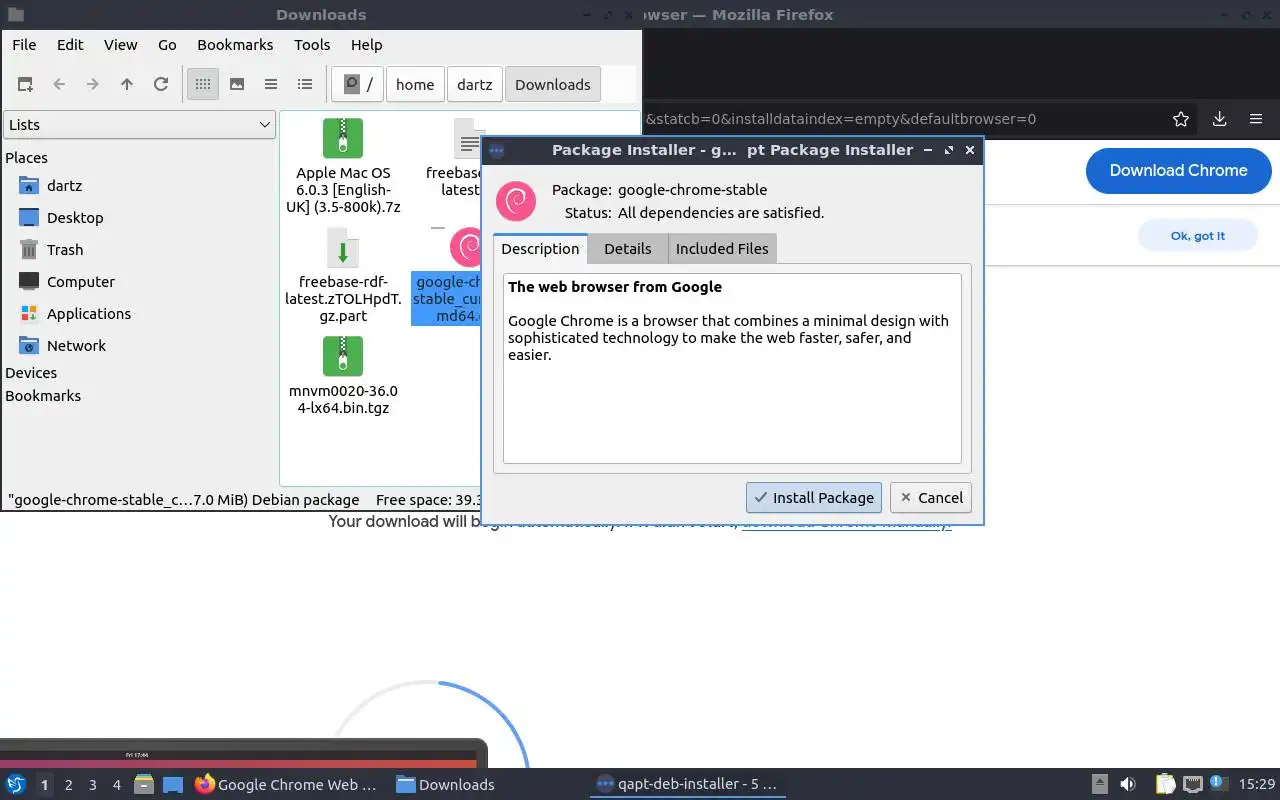This screenshot has width=1280, height=800.
Task: Open Firefox hamburger menu
Action: 1256,119
